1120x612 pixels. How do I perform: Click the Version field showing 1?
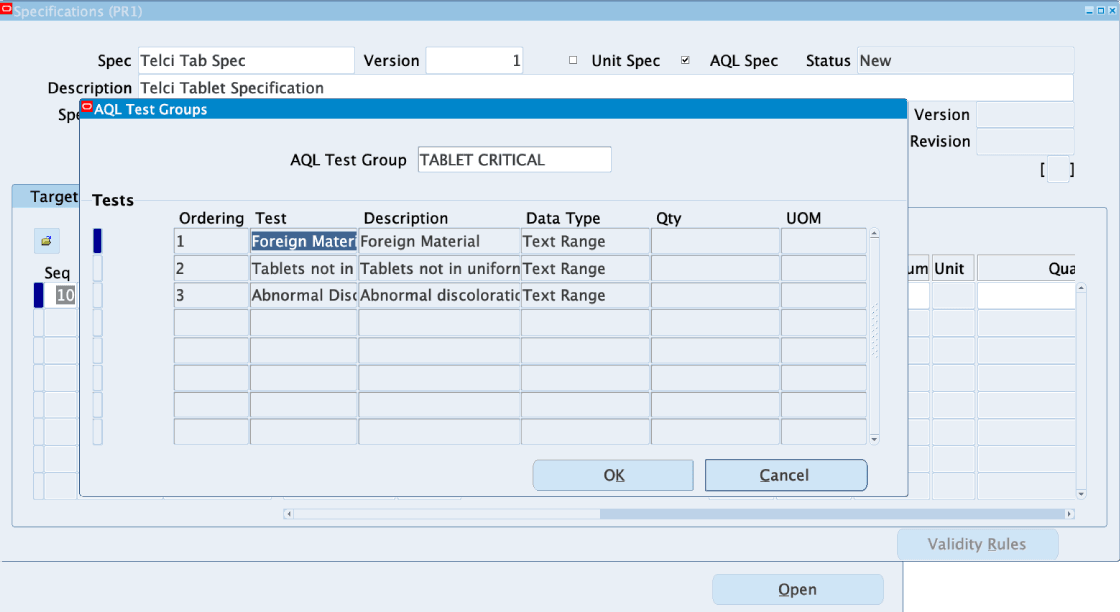pos(474,61)
